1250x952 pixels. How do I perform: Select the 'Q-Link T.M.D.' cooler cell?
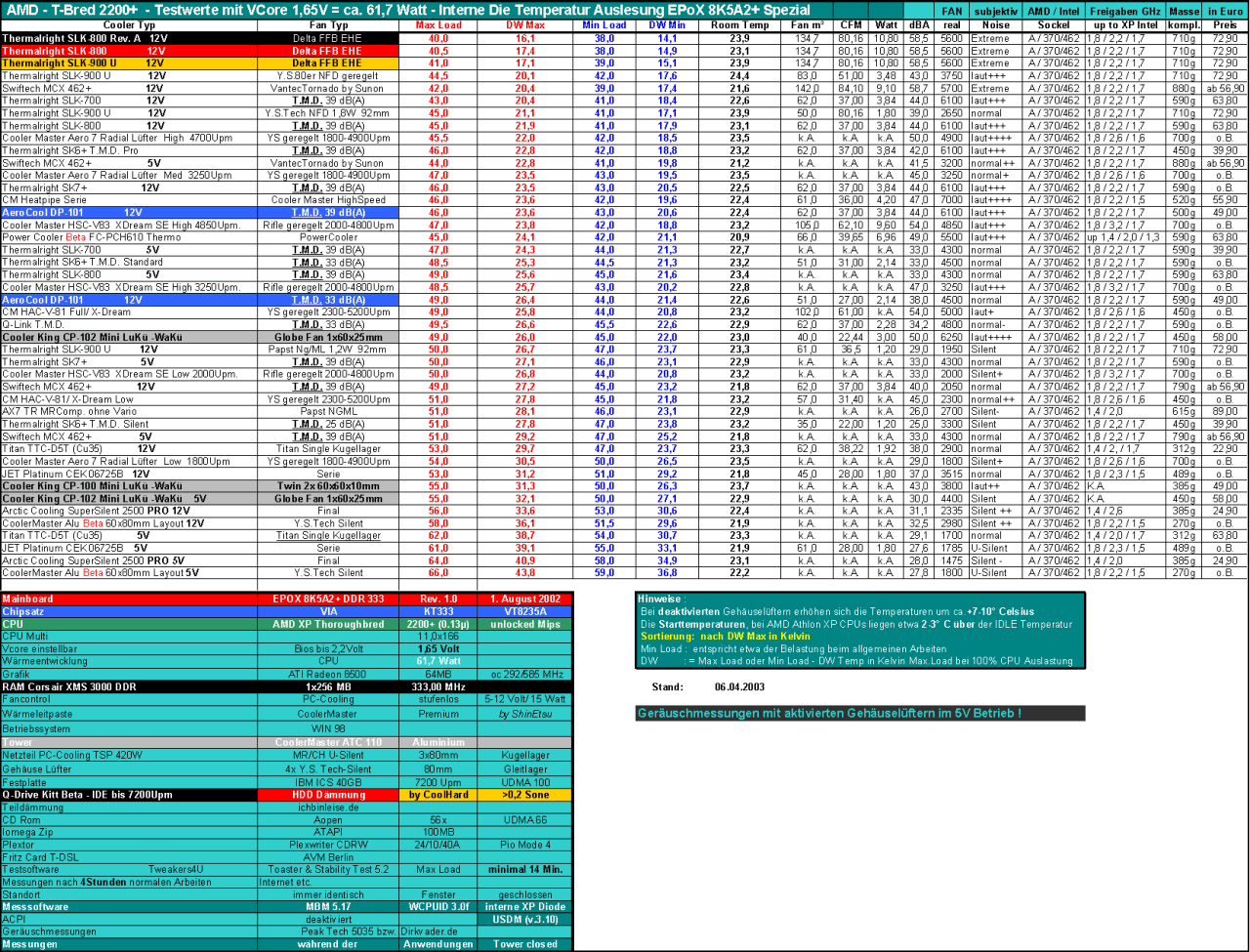tap(129, 324)
